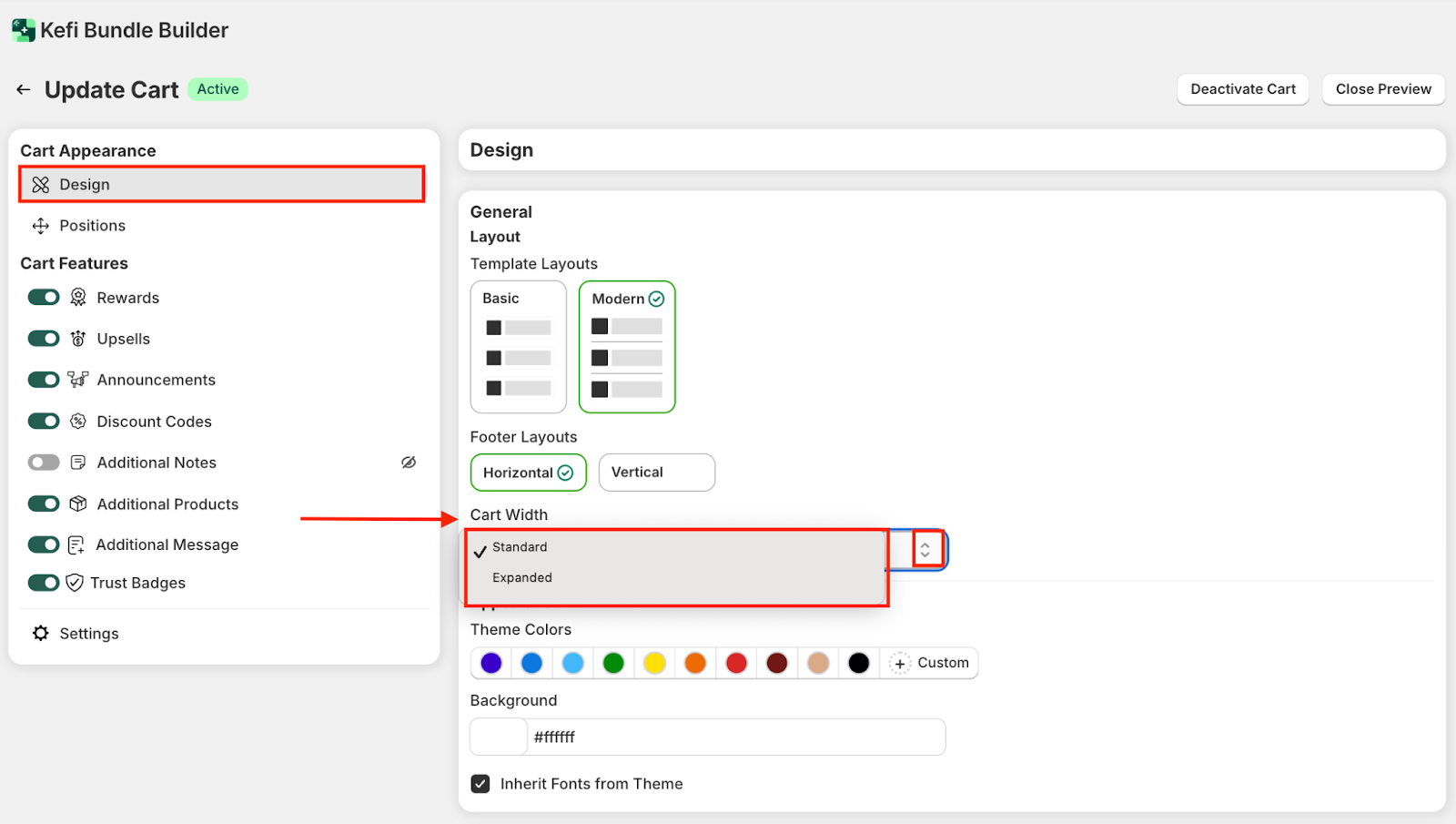Image resolution: width=1456 pixels, height=824 pixels.
Task: Disable the Rewards toggle switch
Action: pos(44,298)
